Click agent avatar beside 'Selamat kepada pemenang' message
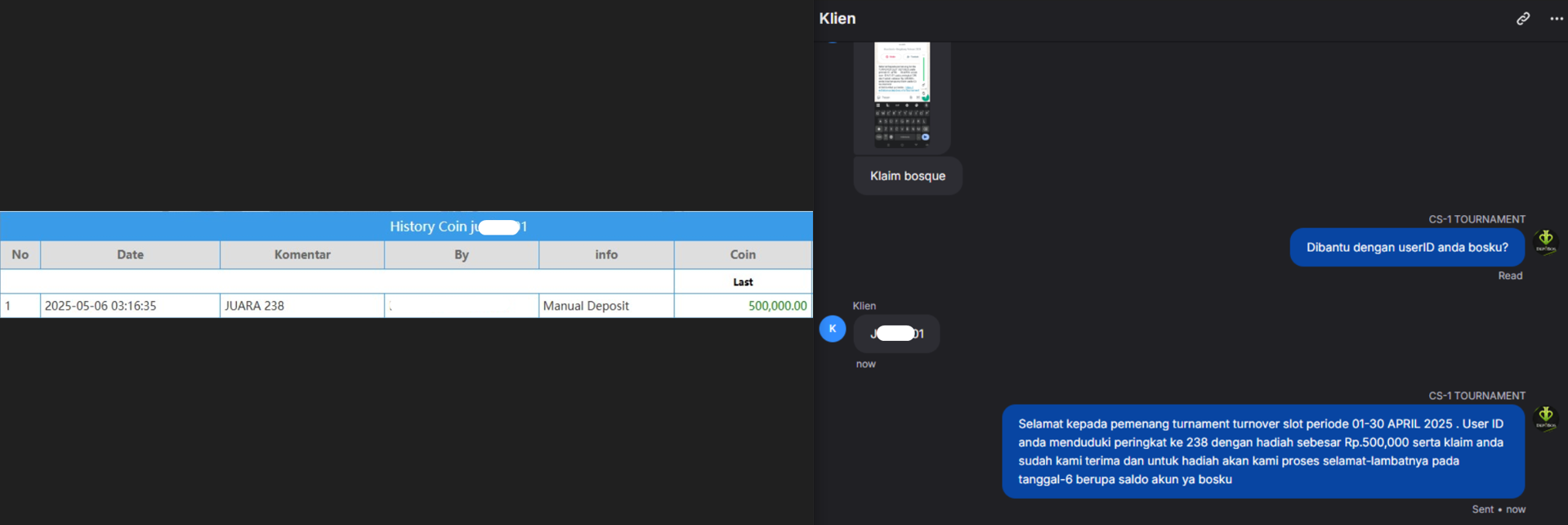The width and height of the screenshot is (1568, 525). [1546, 418]
